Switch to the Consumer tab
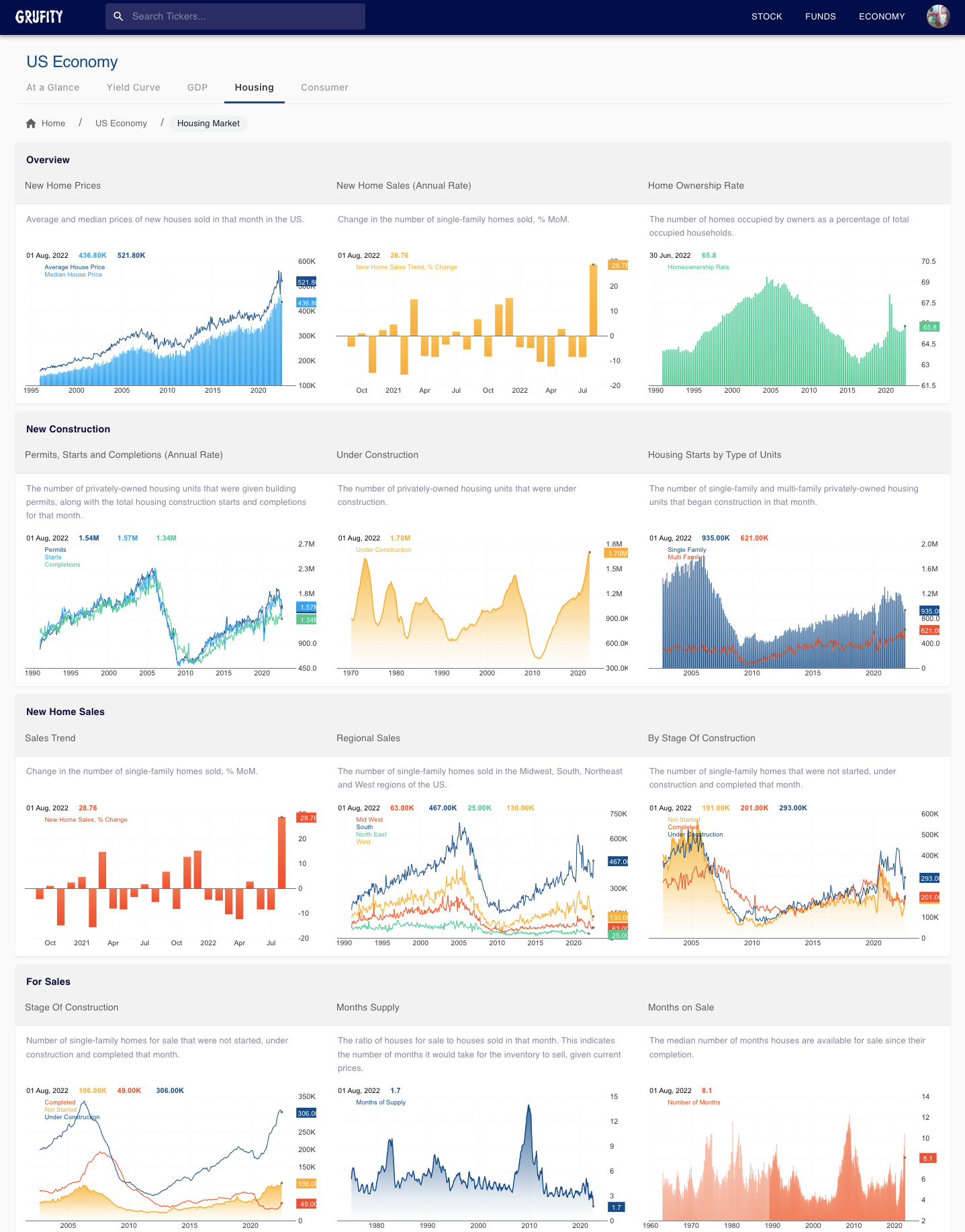Screen dimensions: 965x1232 (x=324, y=87)
